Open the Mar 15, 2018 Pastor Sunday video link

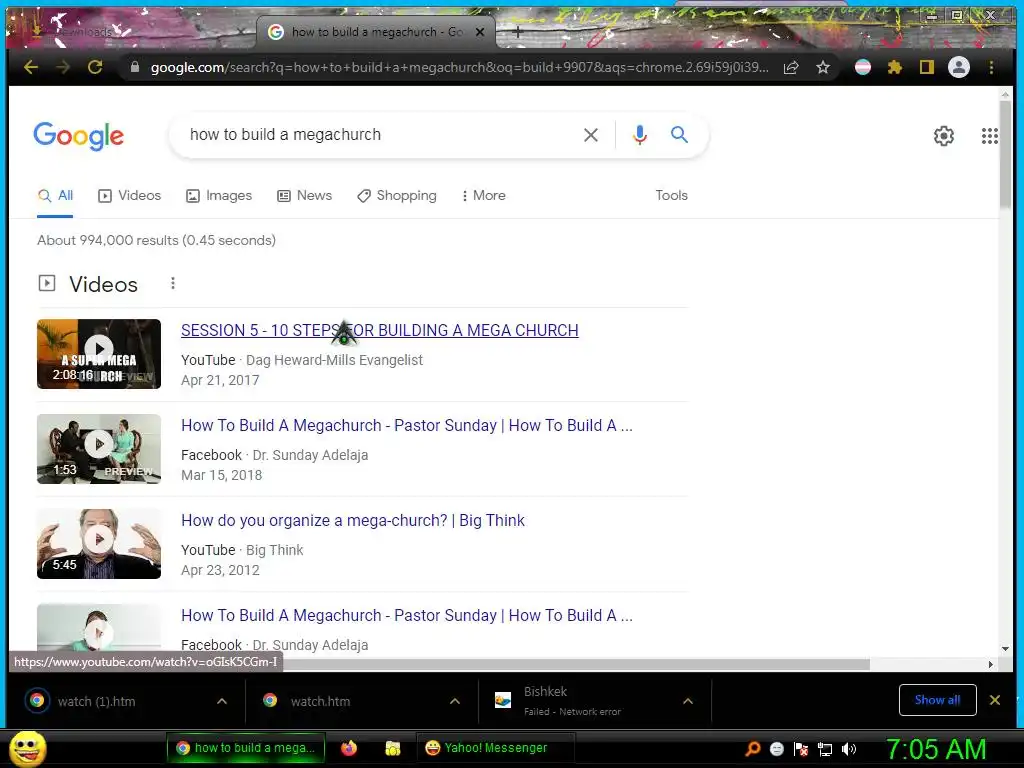407,426
